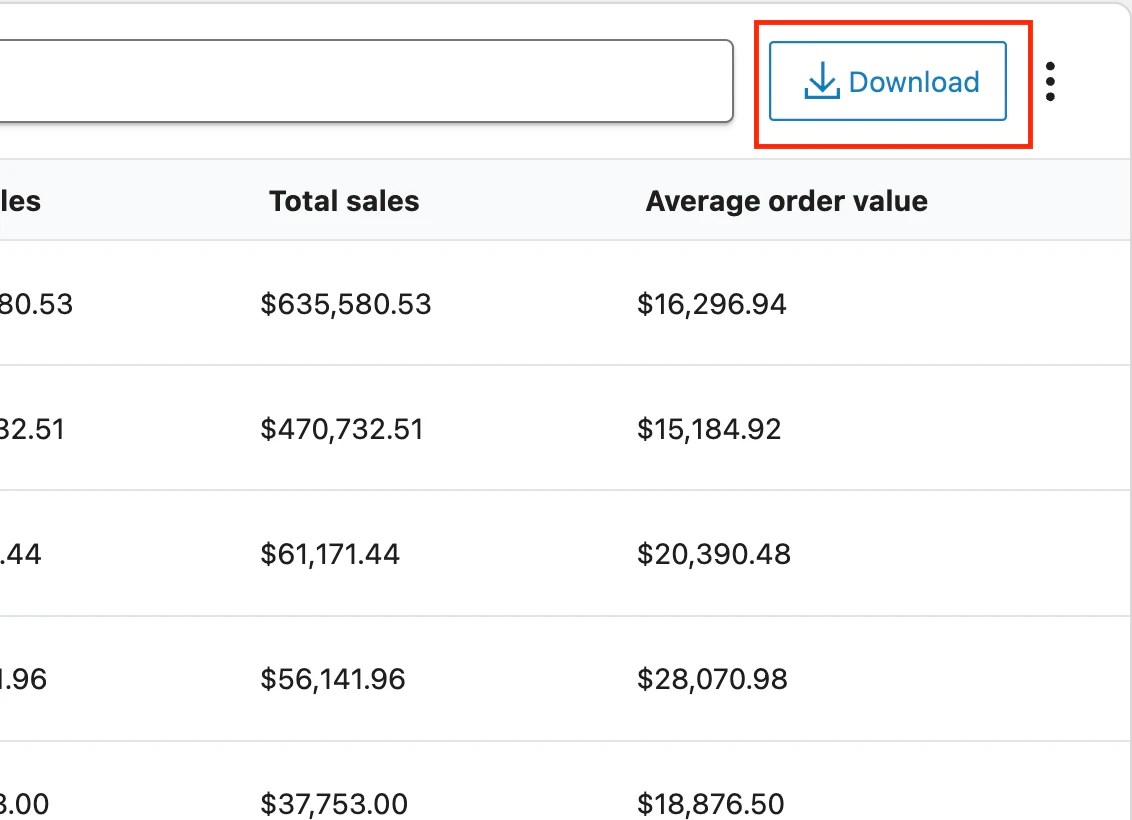Image resolution: width=1132 pixels, height=820 pixels.
Task: Select average order value $15,184.92
Action: point(709,429)
